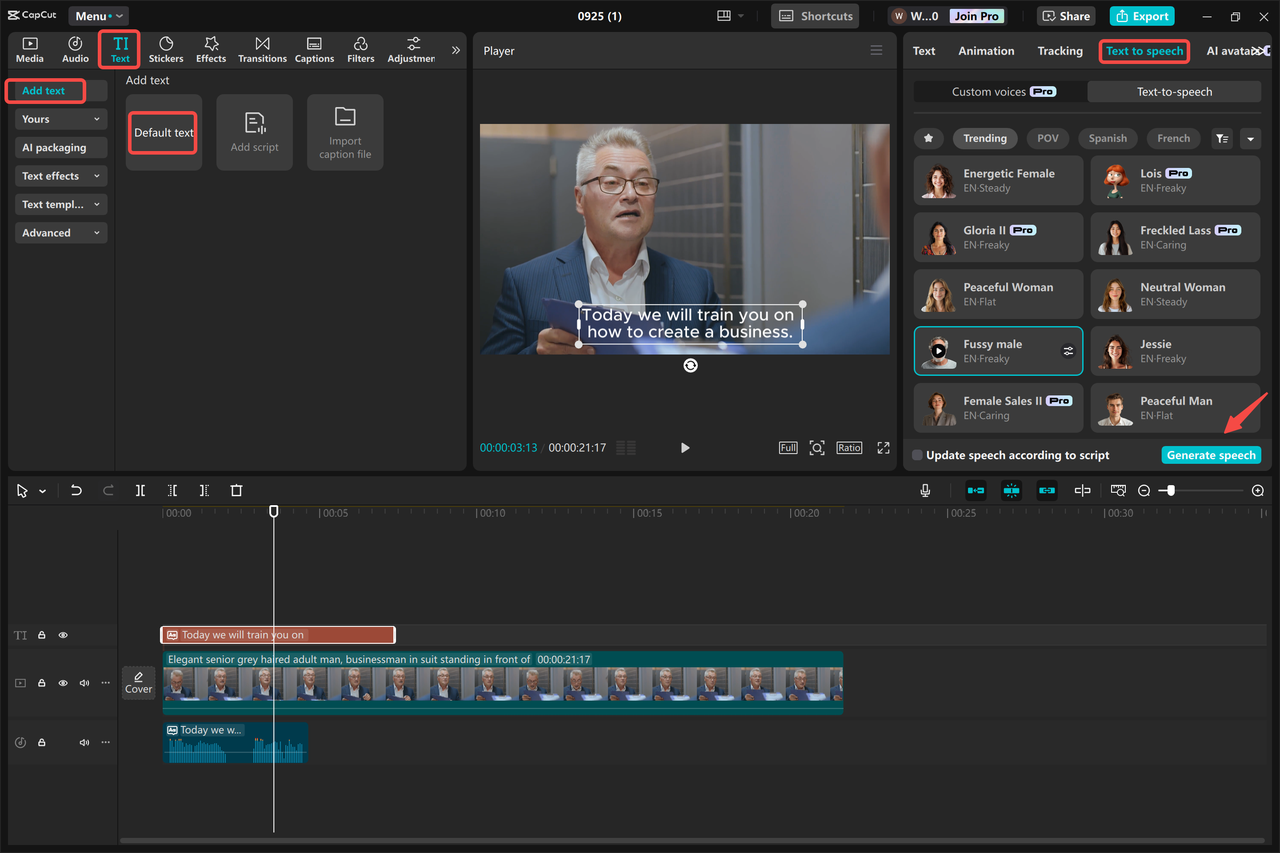The image size is (1280, 853).
Task: Hide the video track with the eye toggle
Action: point(62,682)
